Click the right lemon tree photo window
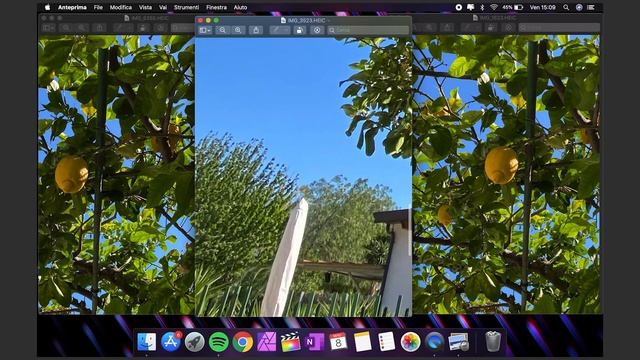640x360 pixels. 506,175
